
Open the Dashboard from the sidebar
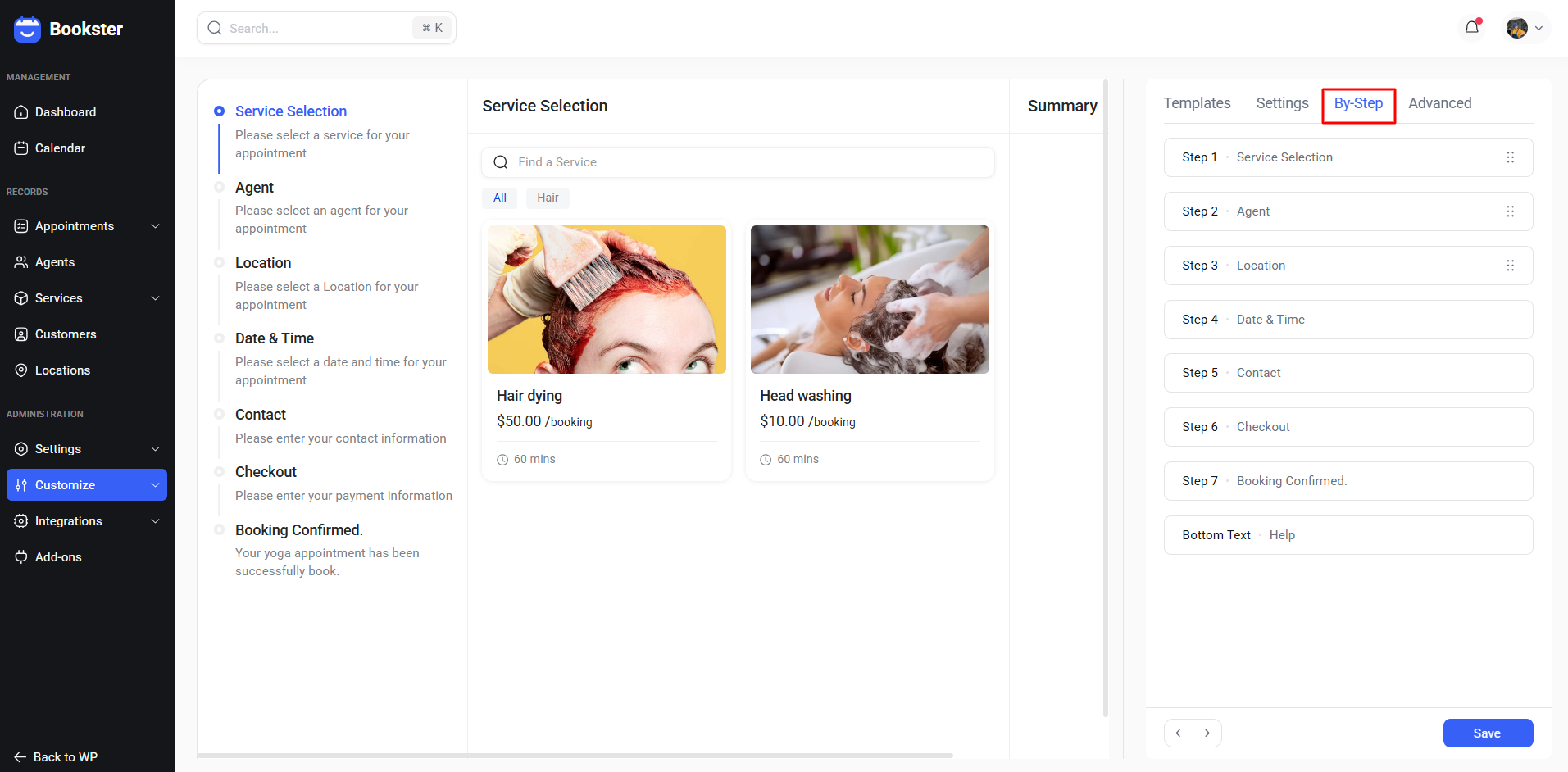(x=66, y=112)
